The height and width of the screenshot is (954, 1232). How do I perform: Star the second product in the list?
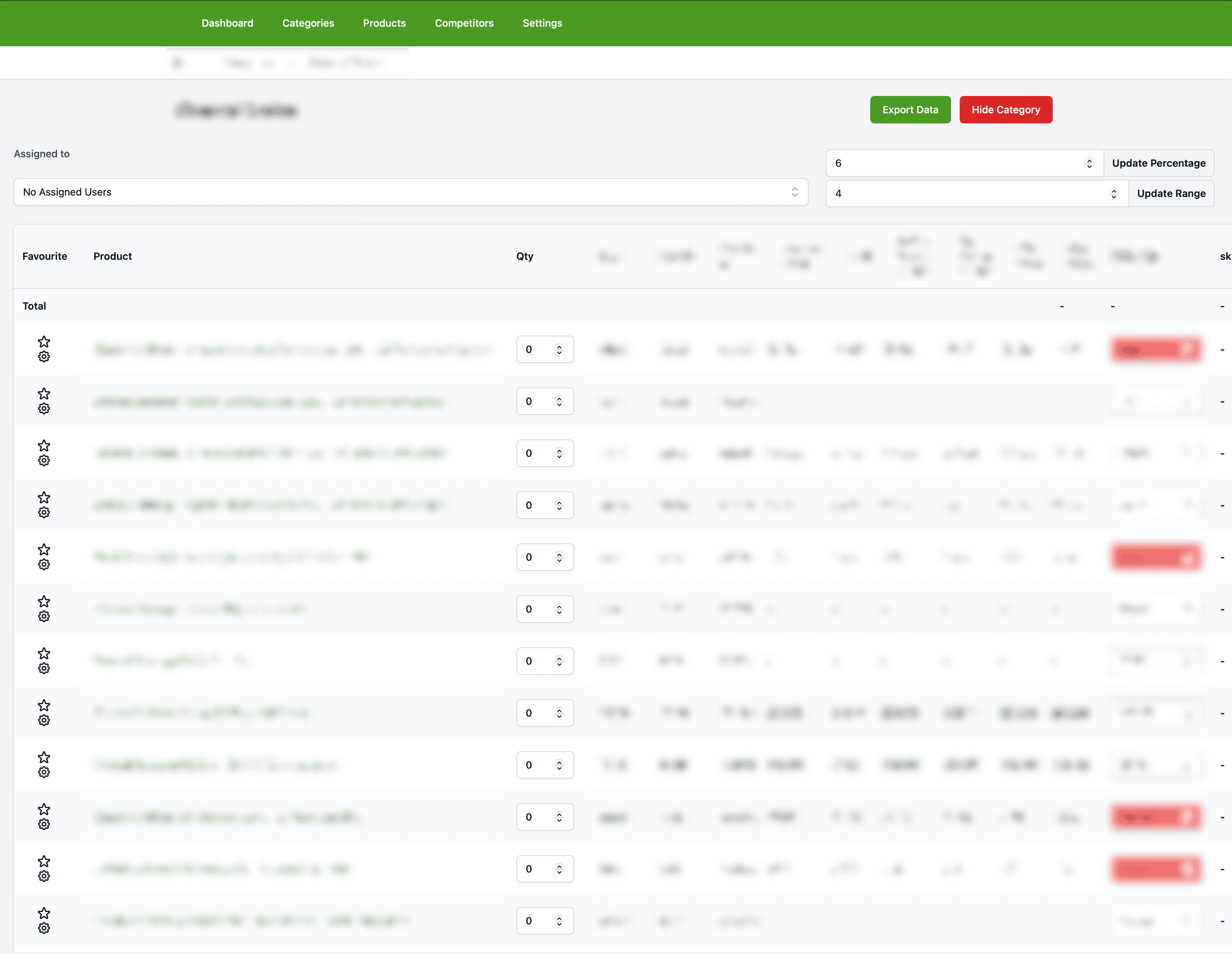tap(45, 393)
